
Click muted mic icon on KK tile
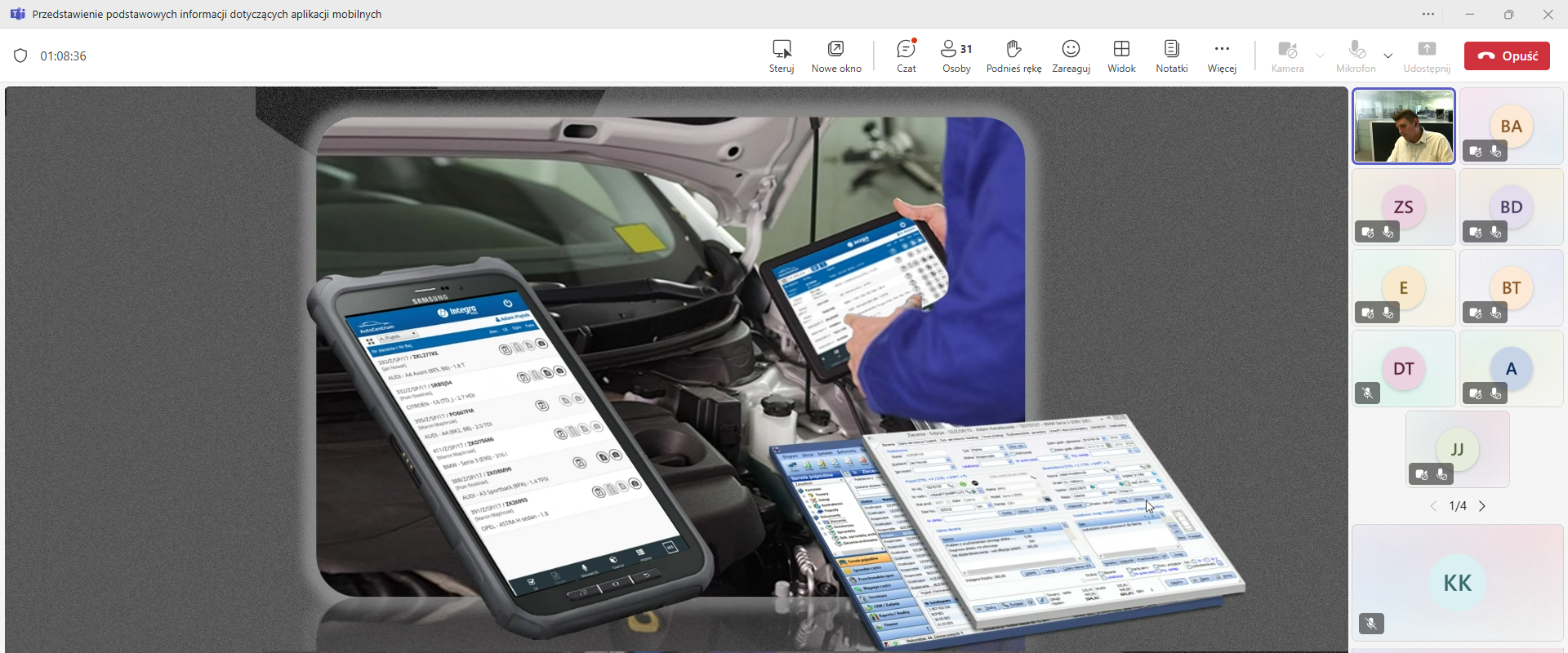(1372, 624)
